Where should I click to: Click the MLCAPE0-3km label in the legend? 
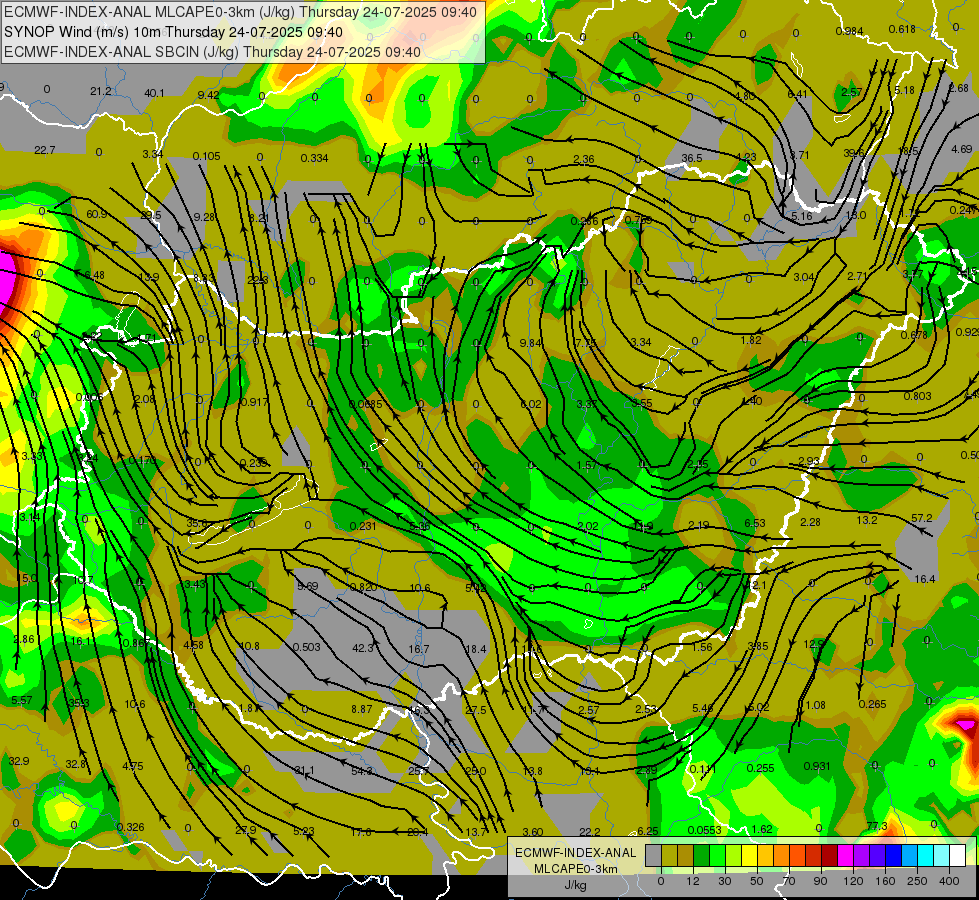[x=575, y=869]
